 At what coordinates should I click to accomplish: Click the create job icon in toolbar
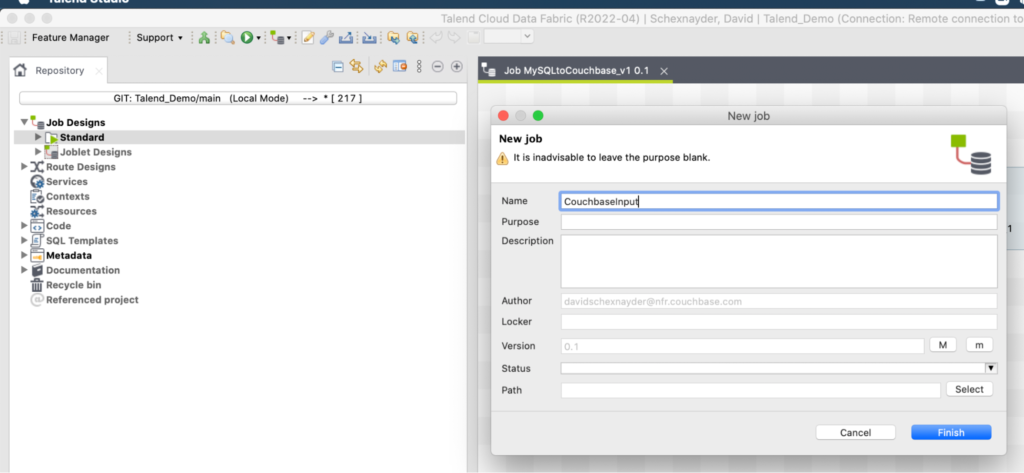pyautogui.click(x=276, y=38)
